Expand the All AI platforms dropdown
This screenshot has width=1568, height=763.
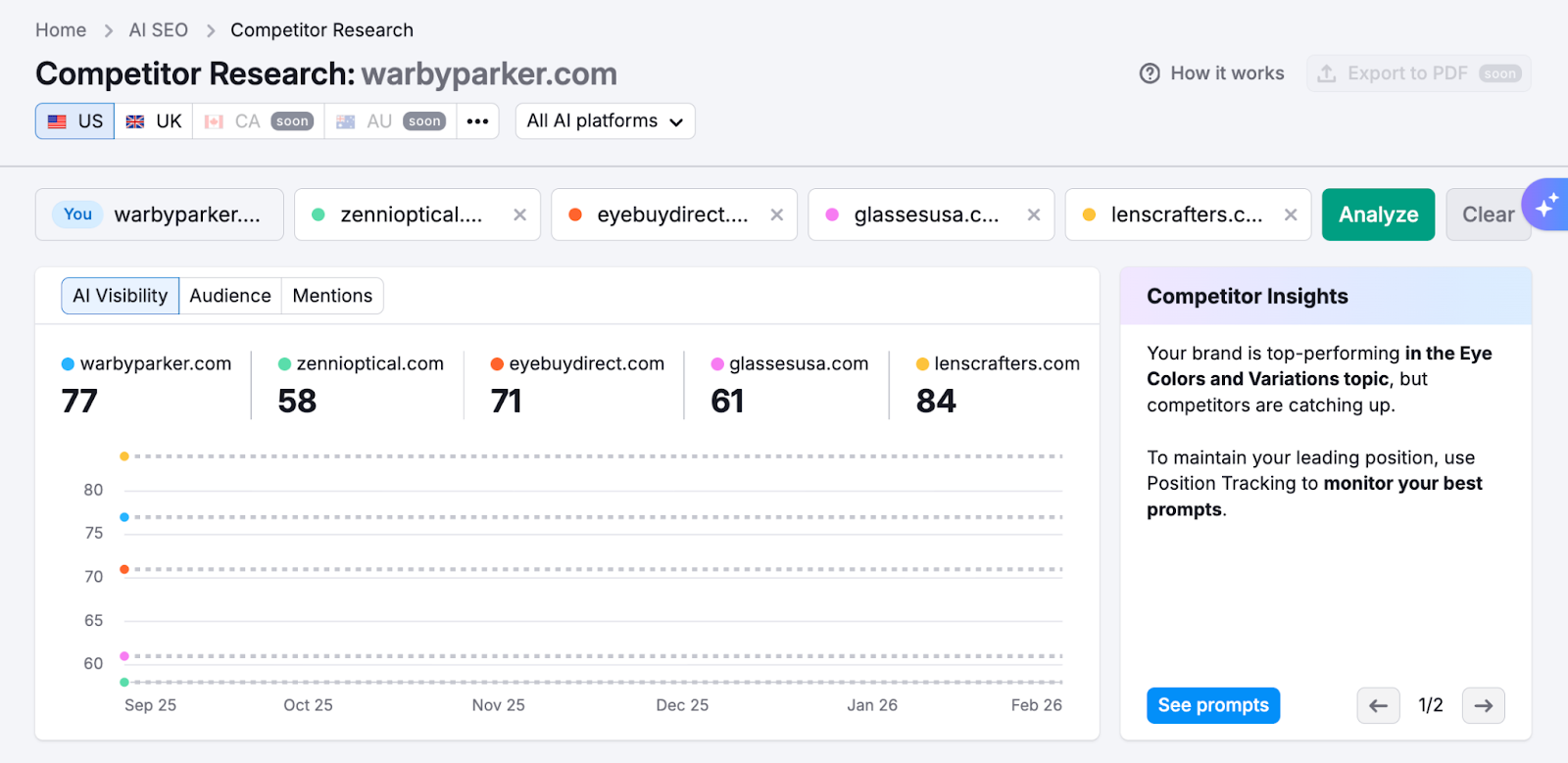605,121
